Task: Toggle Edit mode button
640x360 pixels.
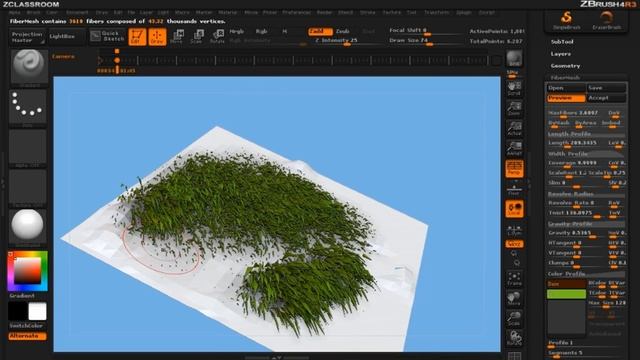Action: tap(137, 36)
